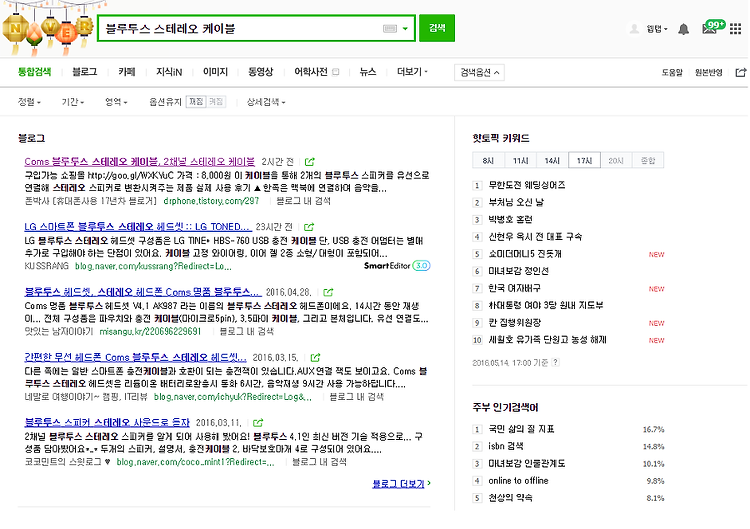The height and width of the screenshot is (529, 750).
Task: Select the 8시 hot topic tab
Action: 488,160
